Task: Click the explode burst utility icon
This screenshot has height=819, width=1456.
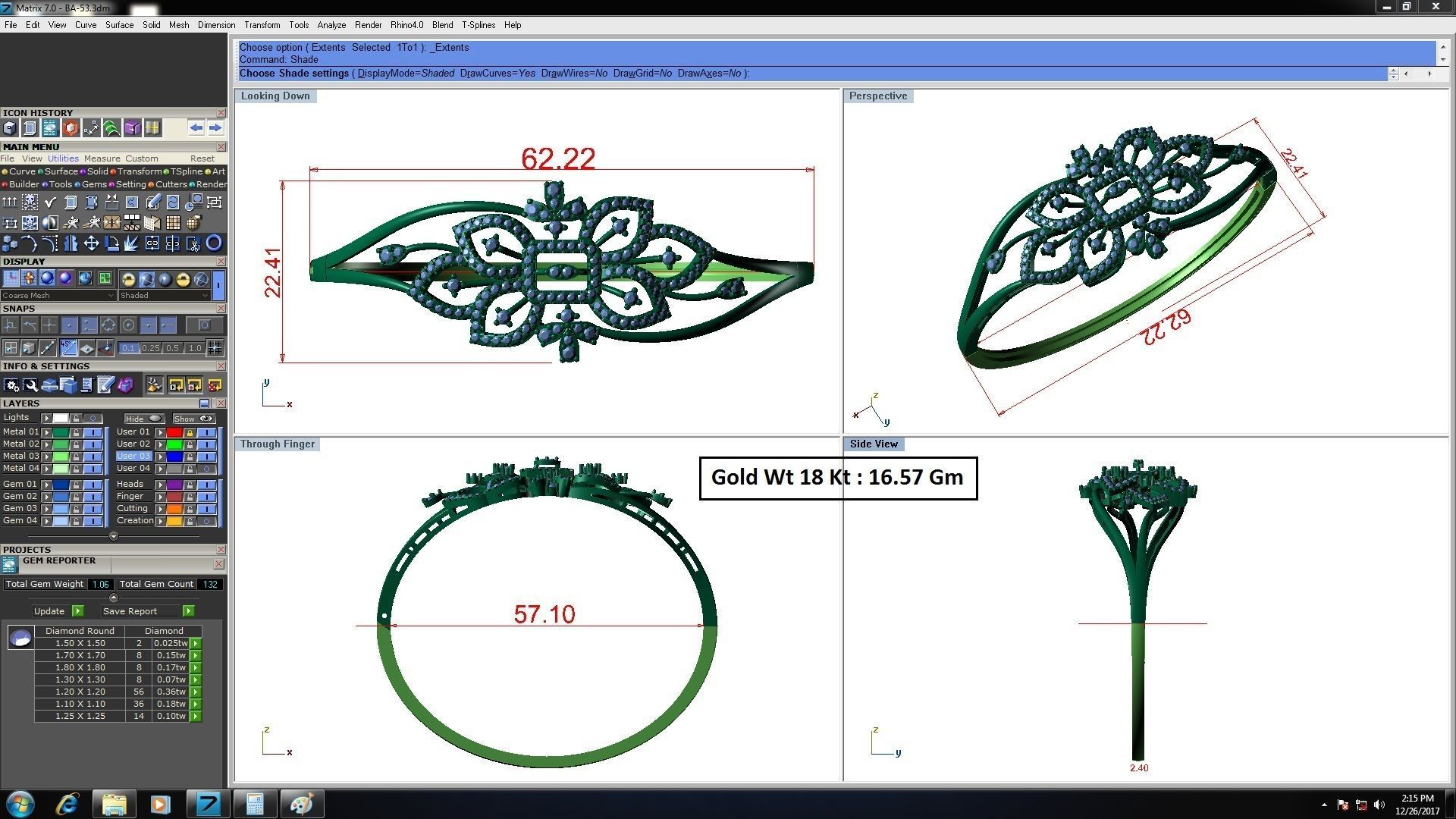Action: click(131, 243)
